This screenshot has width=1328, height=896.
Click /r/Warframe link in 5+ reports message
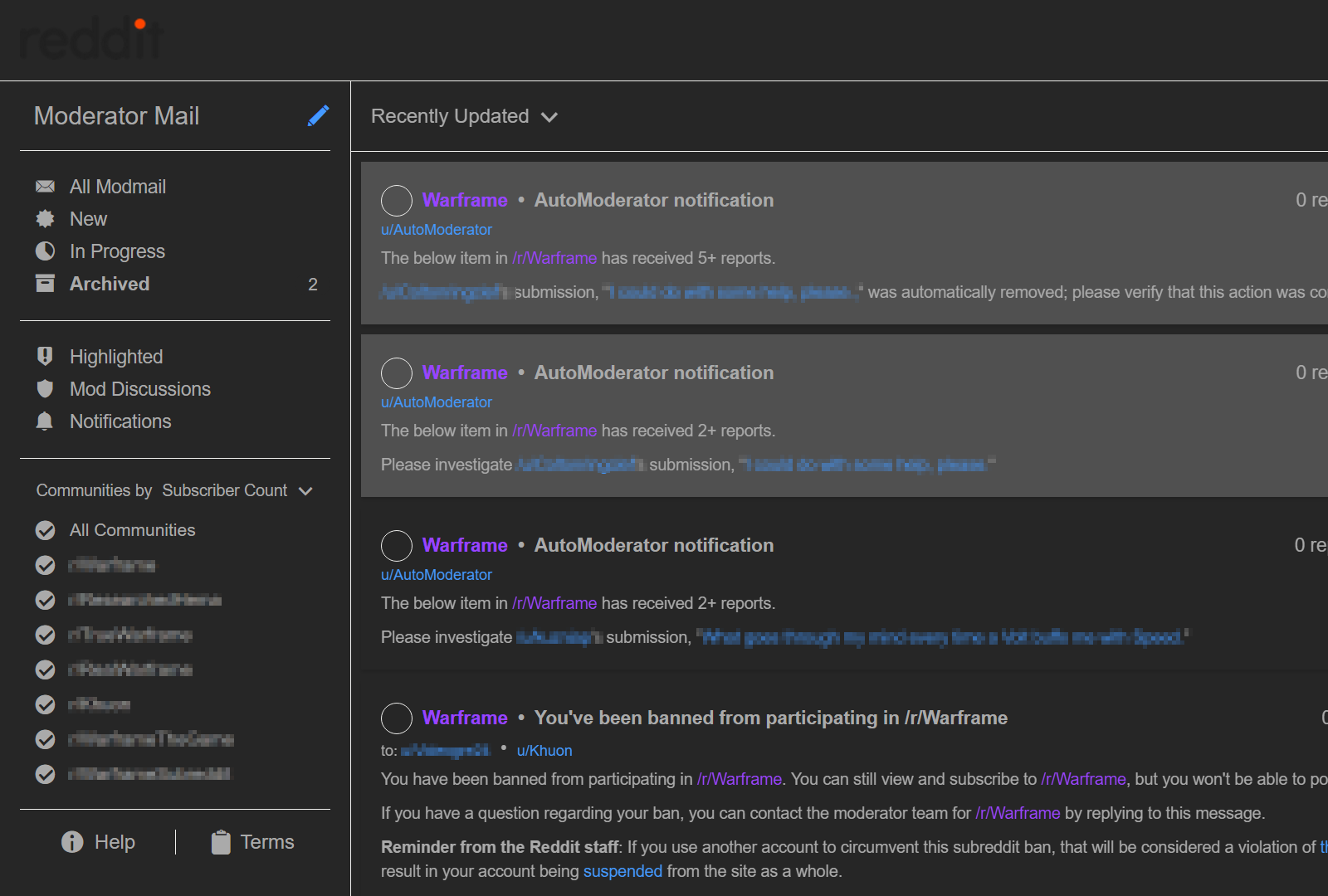(x=554, y=258)
